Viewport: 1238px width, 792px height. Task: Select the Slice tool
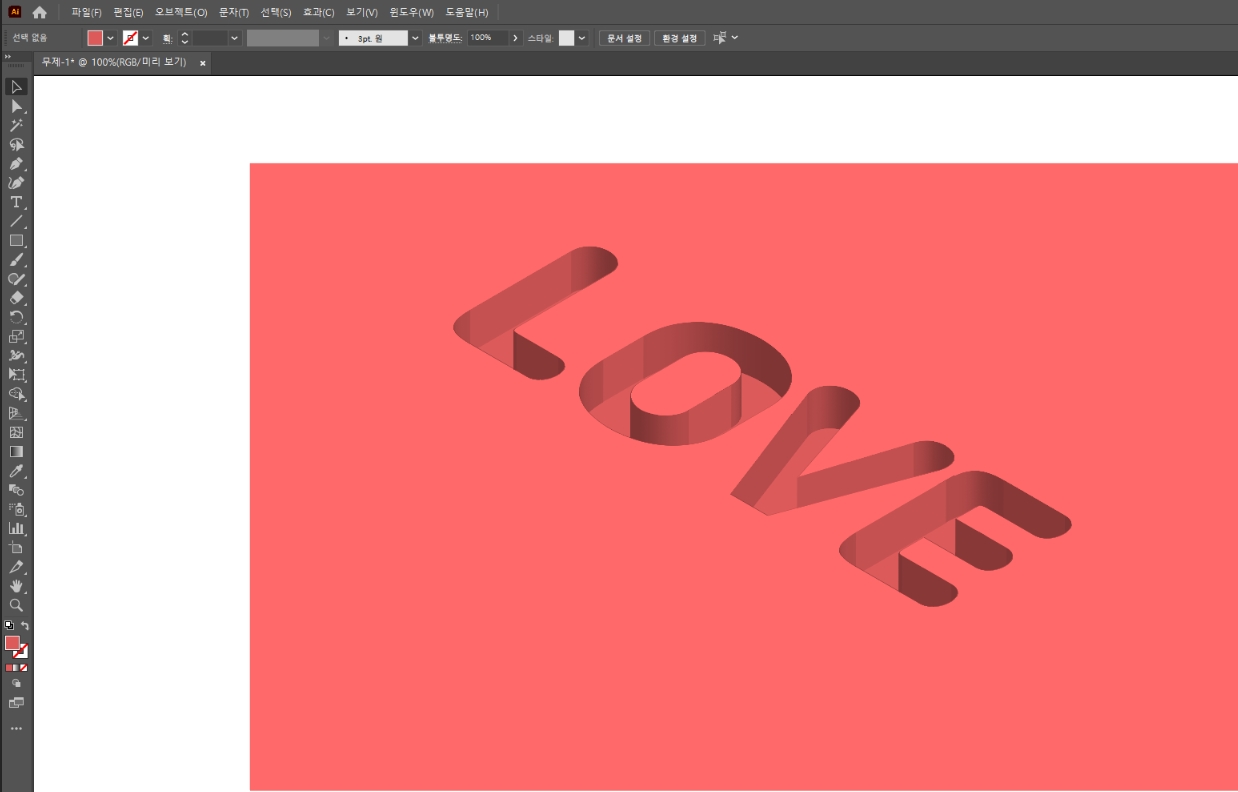16,567
